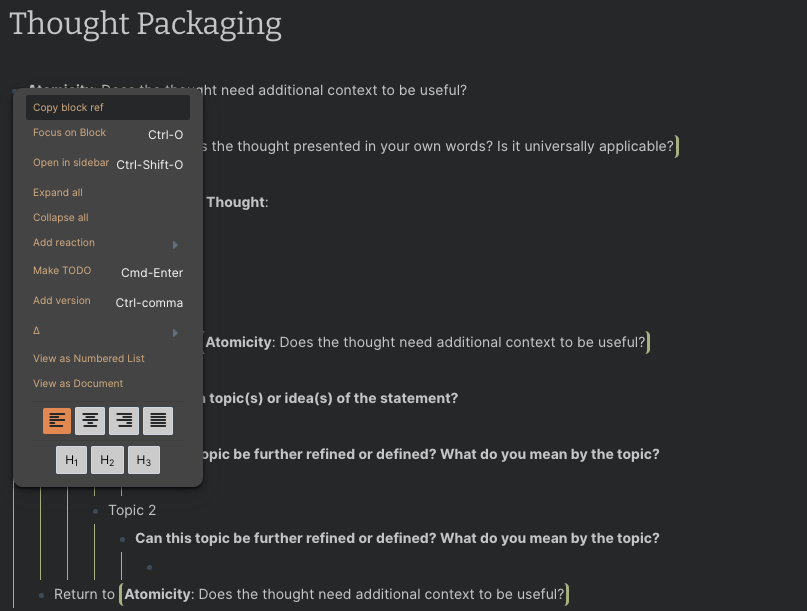
Task: Switch to View as Document
Action: click(x=78, y=383)
